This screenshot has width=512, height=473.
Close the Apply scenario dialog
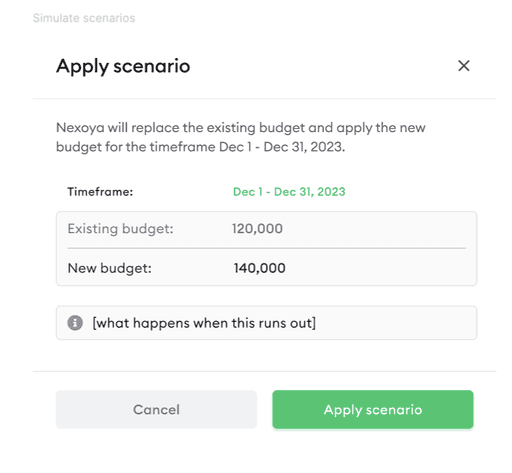click(464, 66)
